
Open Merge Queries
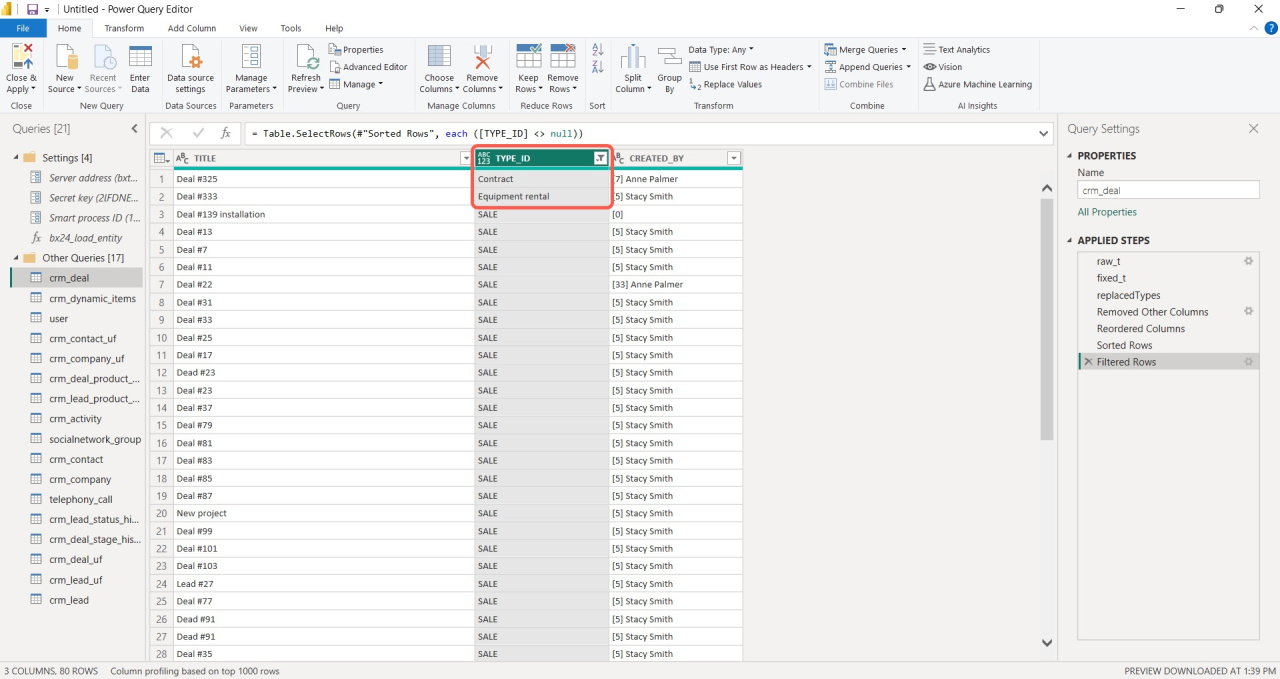coord(864,48)
